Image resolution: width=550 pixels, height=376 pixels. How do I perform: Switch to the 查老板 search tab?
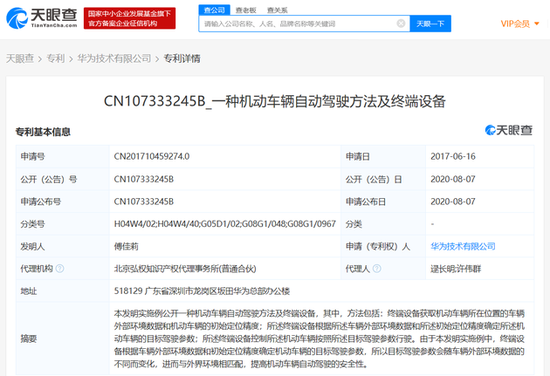click(246, 10)
